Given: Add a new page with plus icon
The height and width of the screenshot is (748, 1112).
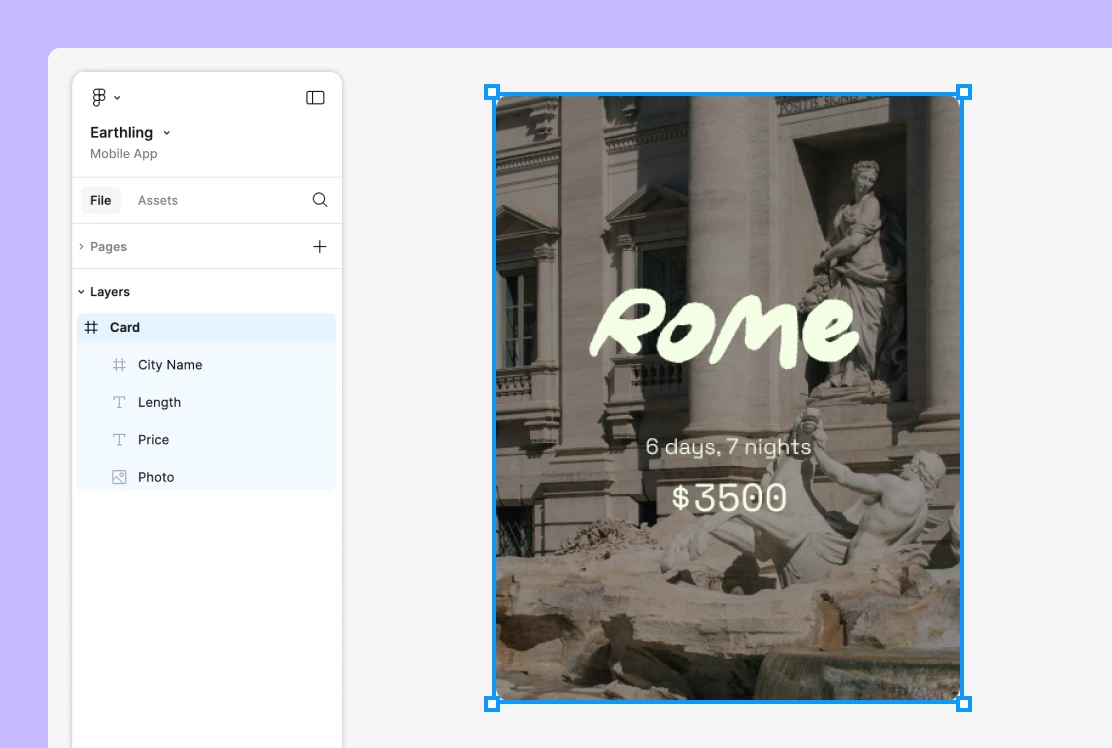Looking at the screenshot, I should pyautogui.click(x=320, y=247).
